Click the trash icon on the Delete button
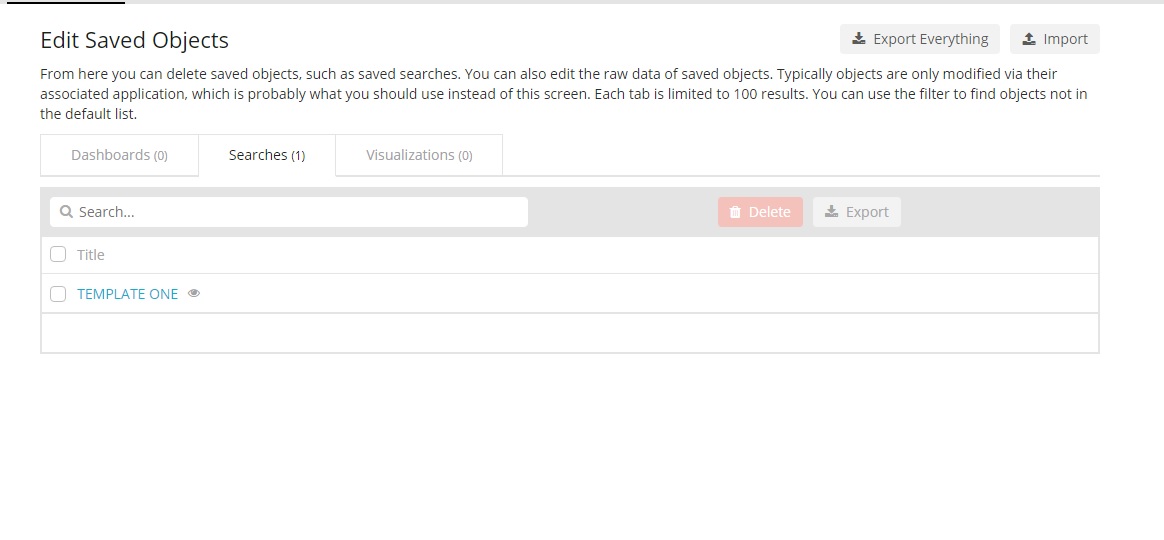The height and width of the screenshot is (540, 1164). 735,212
